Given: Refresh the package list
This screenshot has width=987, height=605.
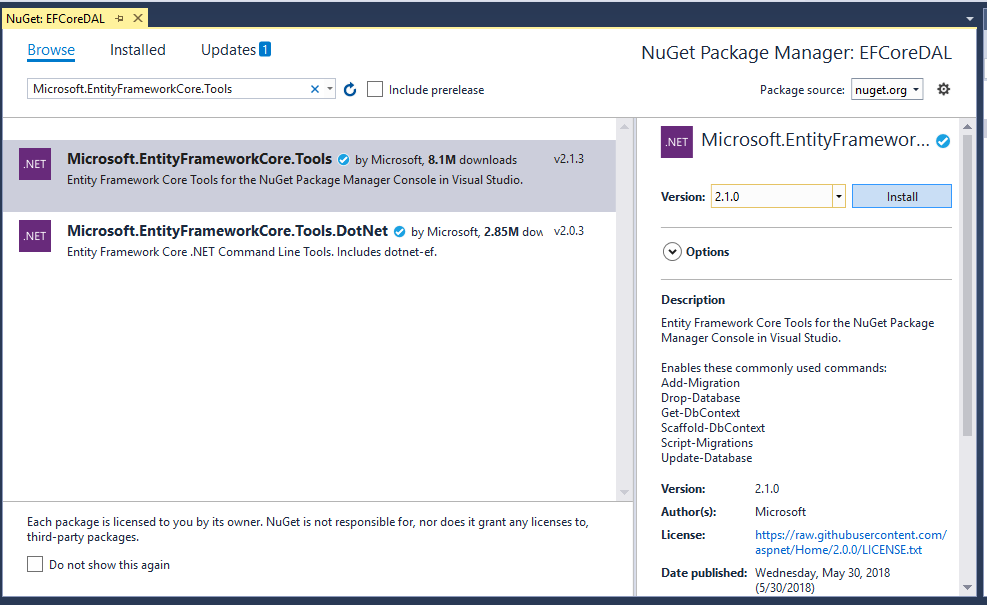Looking at the screenshot, I should [x=350, y=89].
